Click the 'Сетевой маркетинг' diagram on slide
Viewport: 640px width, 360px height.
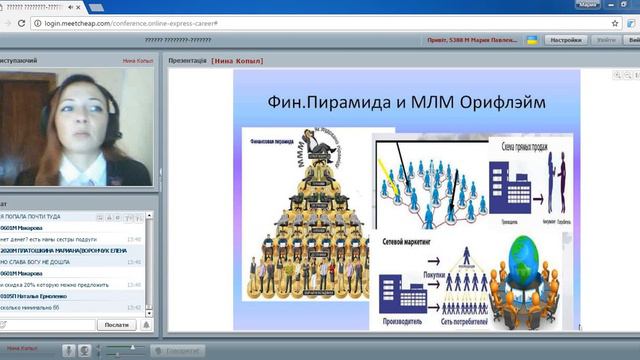[433, 281]
